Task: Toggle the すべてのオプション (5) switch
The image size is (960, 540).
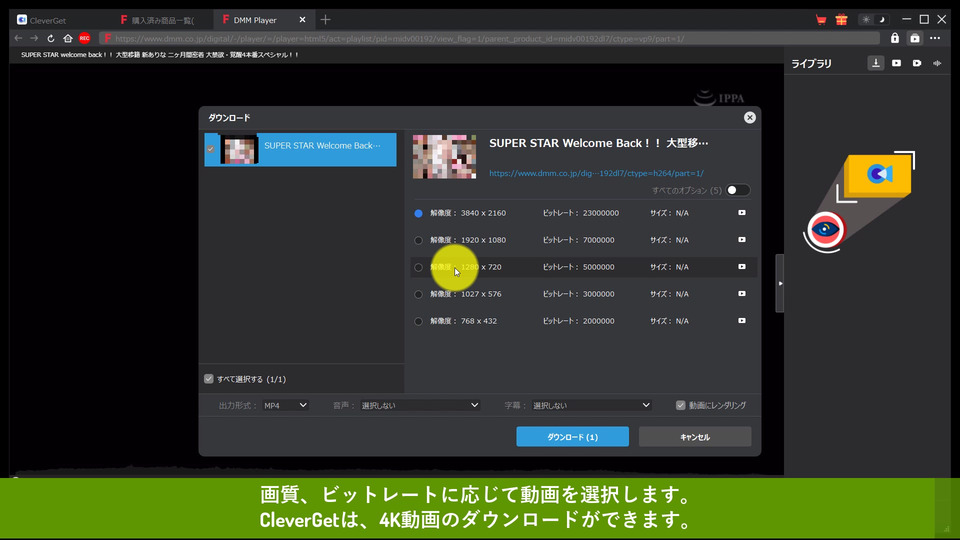Action: tap(737, 190)
